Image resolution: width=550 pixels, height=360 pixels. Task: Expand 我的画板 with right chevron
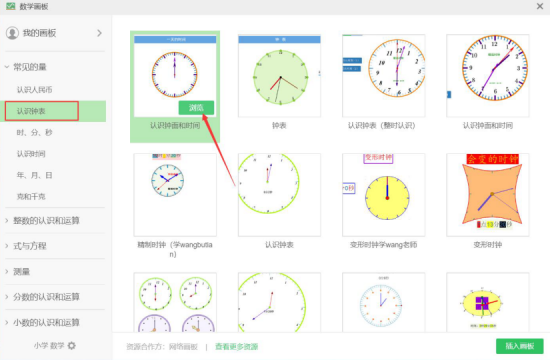tap(100, 33)
